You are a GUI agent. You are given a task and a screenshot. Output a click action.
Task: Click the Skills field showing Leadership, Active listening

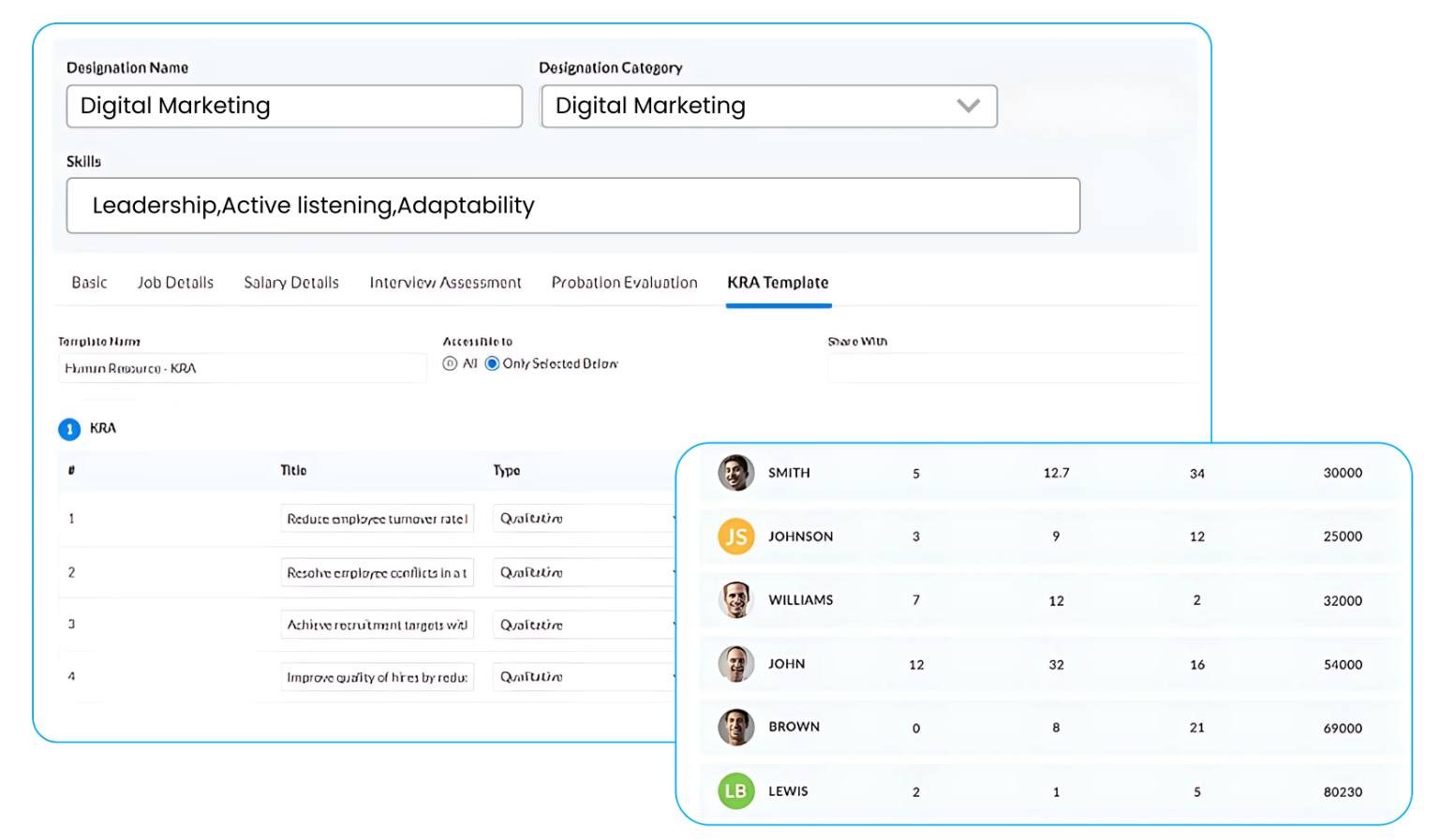572,205
